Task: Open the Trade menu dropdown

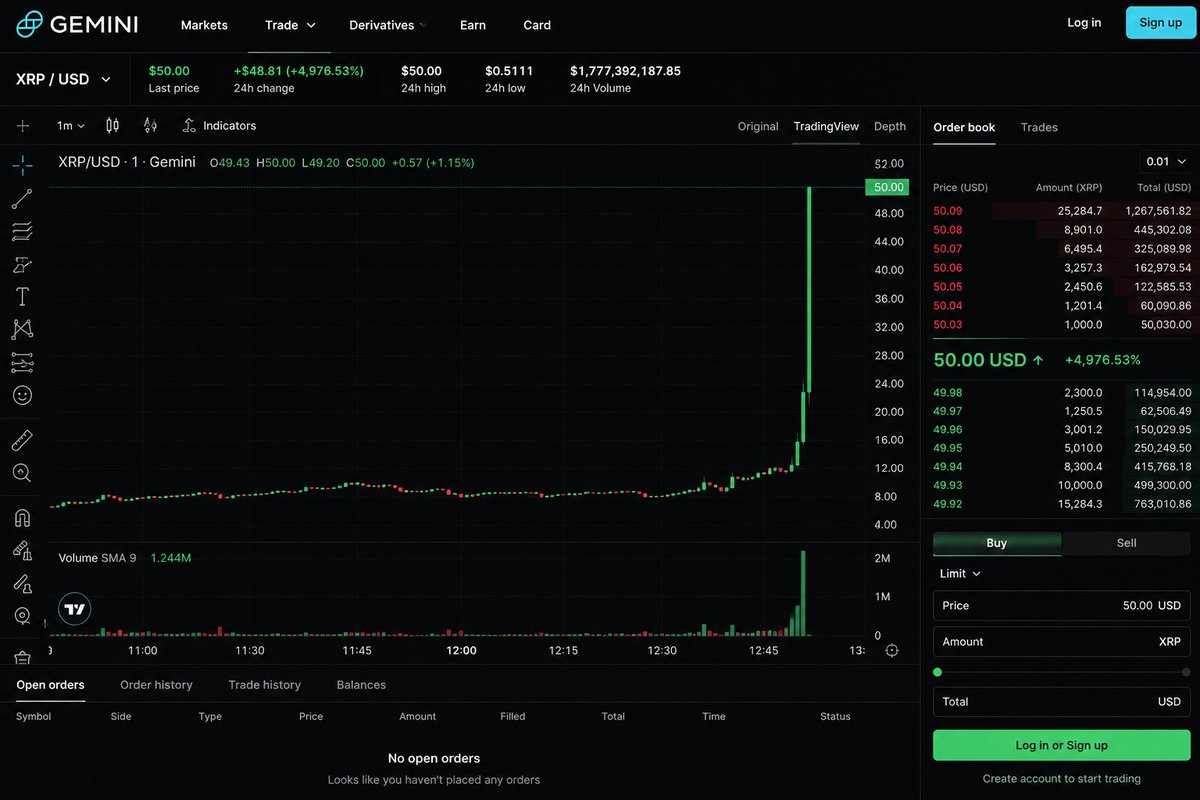Action: coord(290,25)
